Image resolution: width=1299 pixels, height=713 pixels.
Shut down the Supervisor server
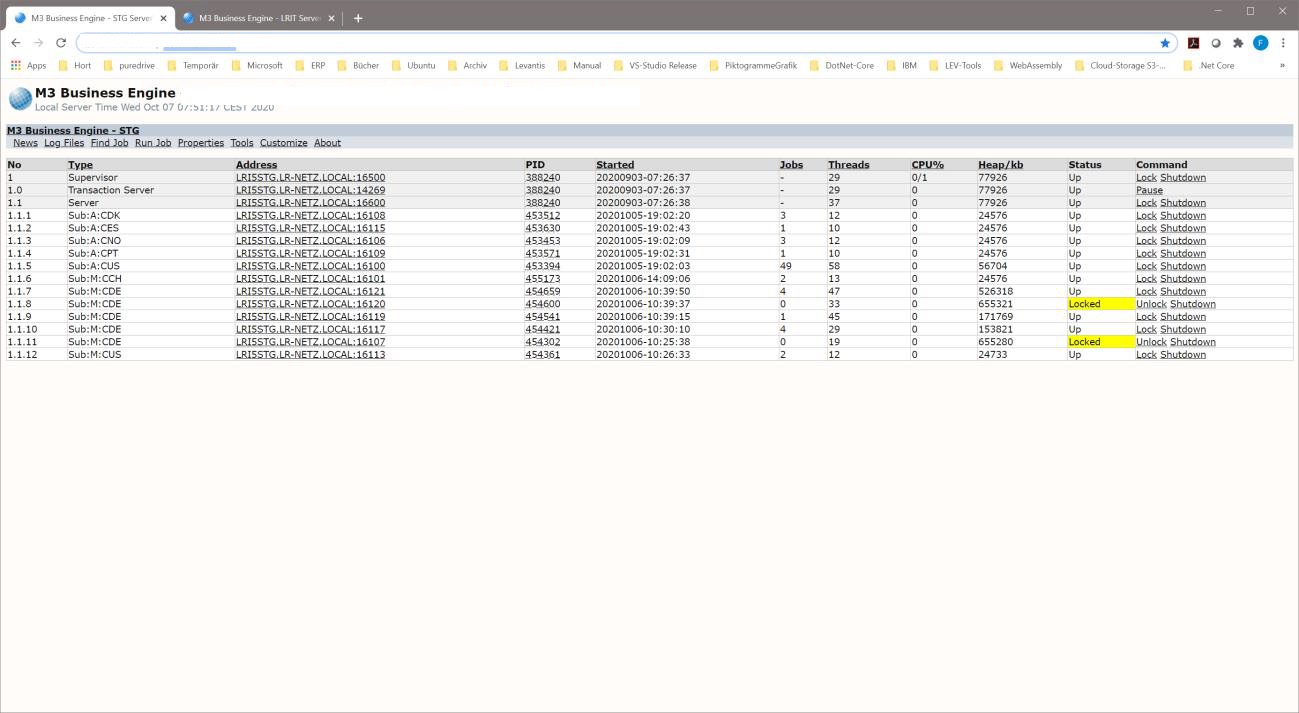coord(1183,178)
